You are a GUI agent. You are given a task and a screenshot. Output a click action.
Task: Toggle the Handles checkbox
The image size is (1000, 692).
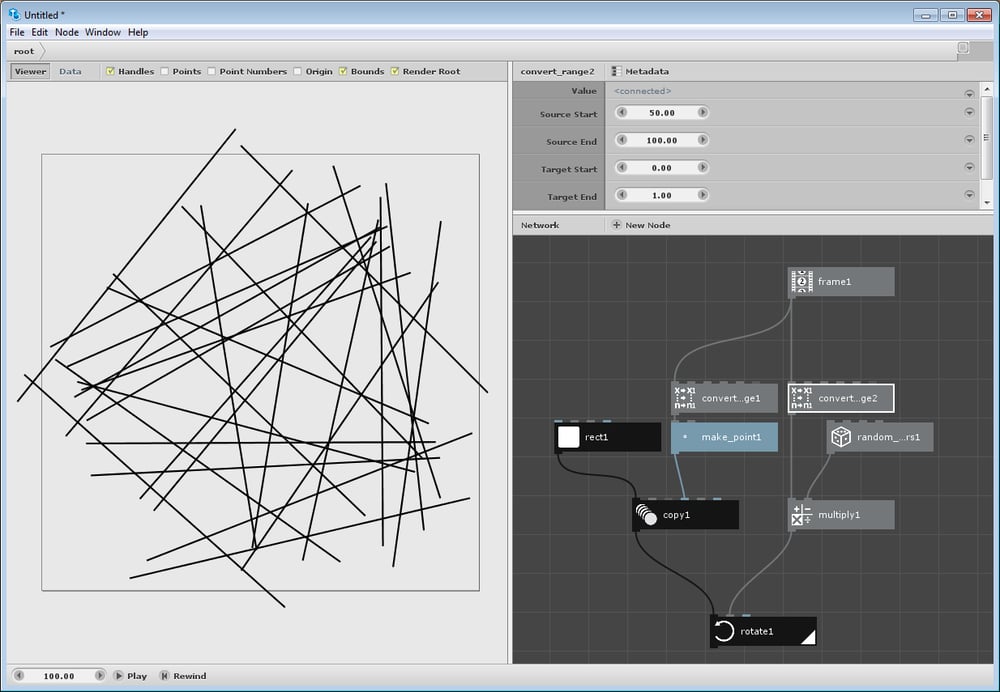pyautogui.click(x=110, y=71)
